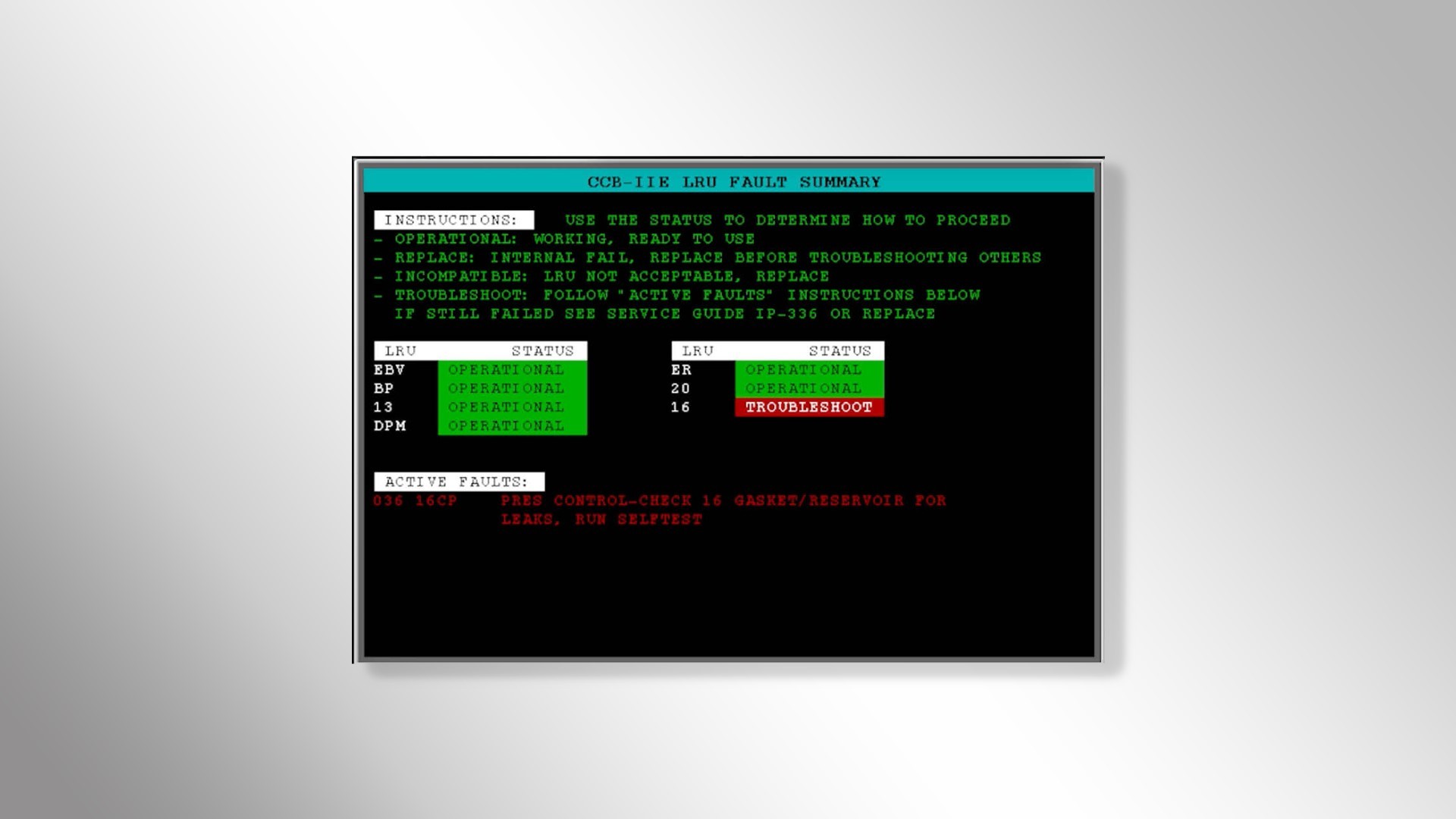Click fault code 036 16CP
This screenshot has width=1456, height=819.
[x=415, y=500]
